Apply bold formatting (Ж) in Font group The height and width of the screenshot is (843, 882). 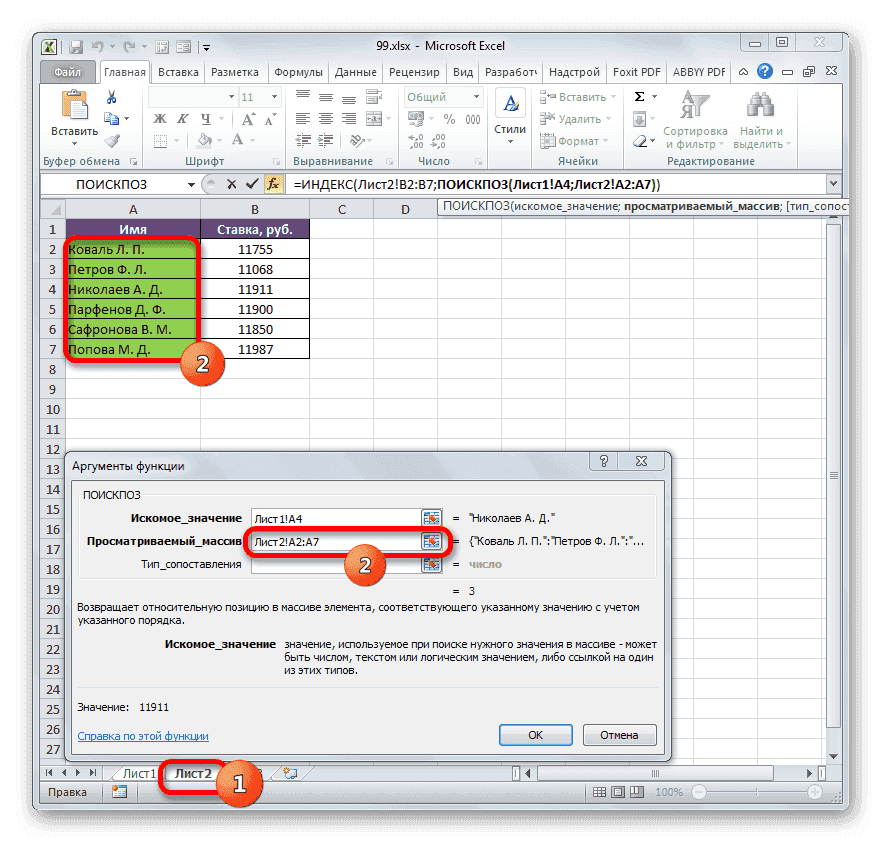pos(159,119)
